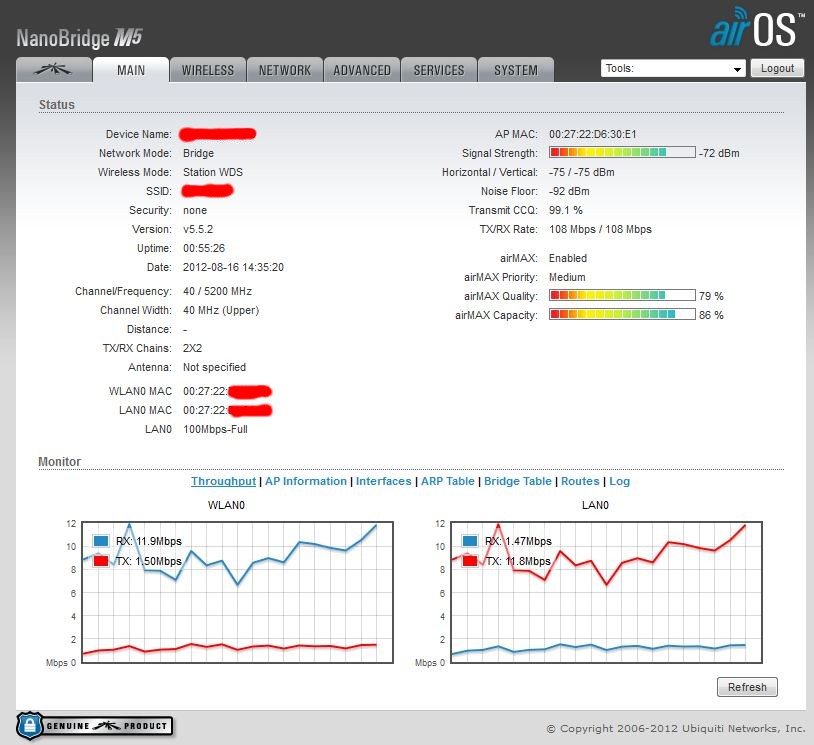
Task: Switch to the NETWORK tab
Action: click(284, 70)
